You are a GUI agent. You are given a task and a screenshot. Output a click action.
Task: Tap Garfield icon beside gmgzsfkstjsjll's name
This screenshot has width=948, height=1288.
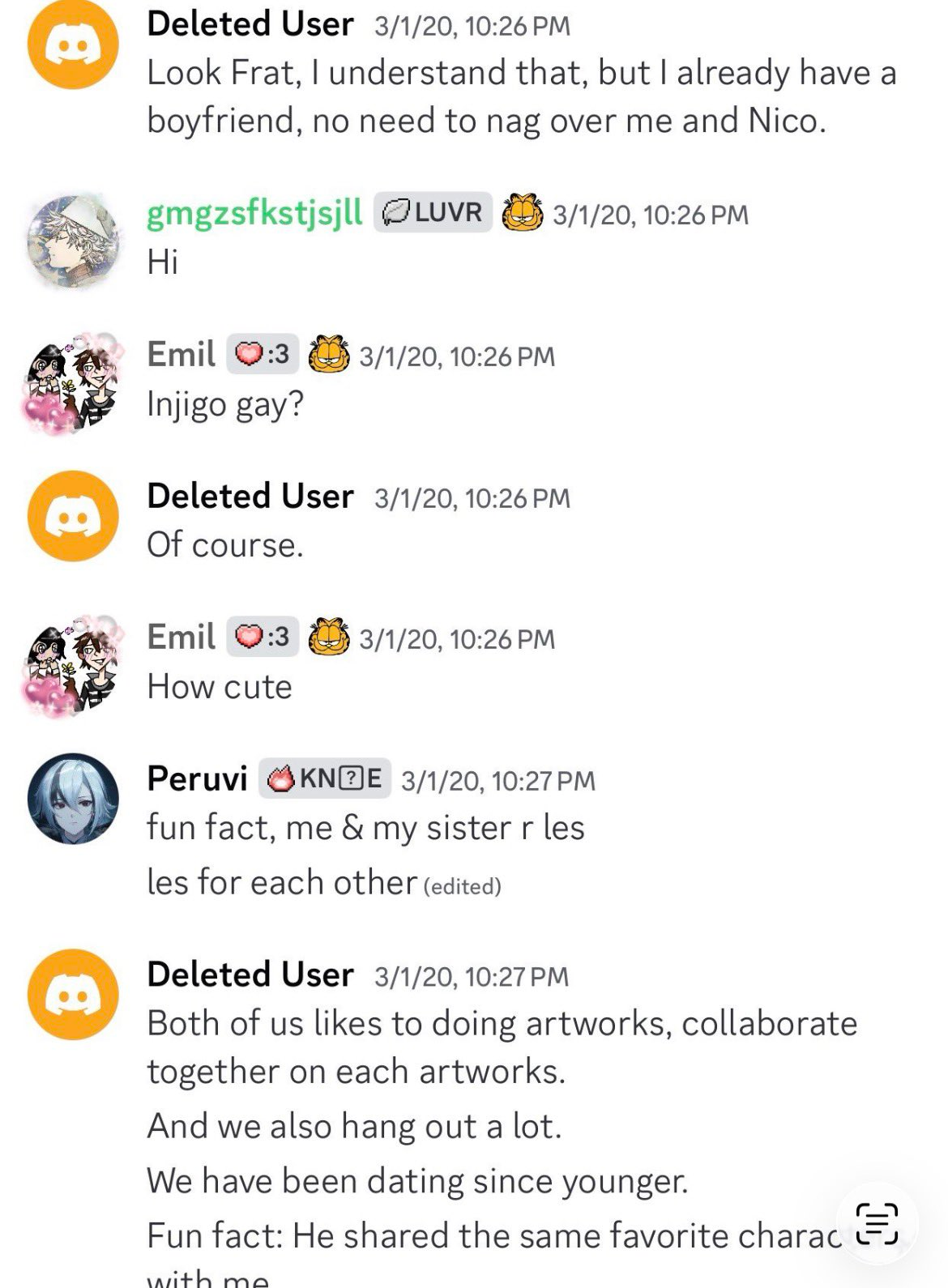[x=523, y=213]
